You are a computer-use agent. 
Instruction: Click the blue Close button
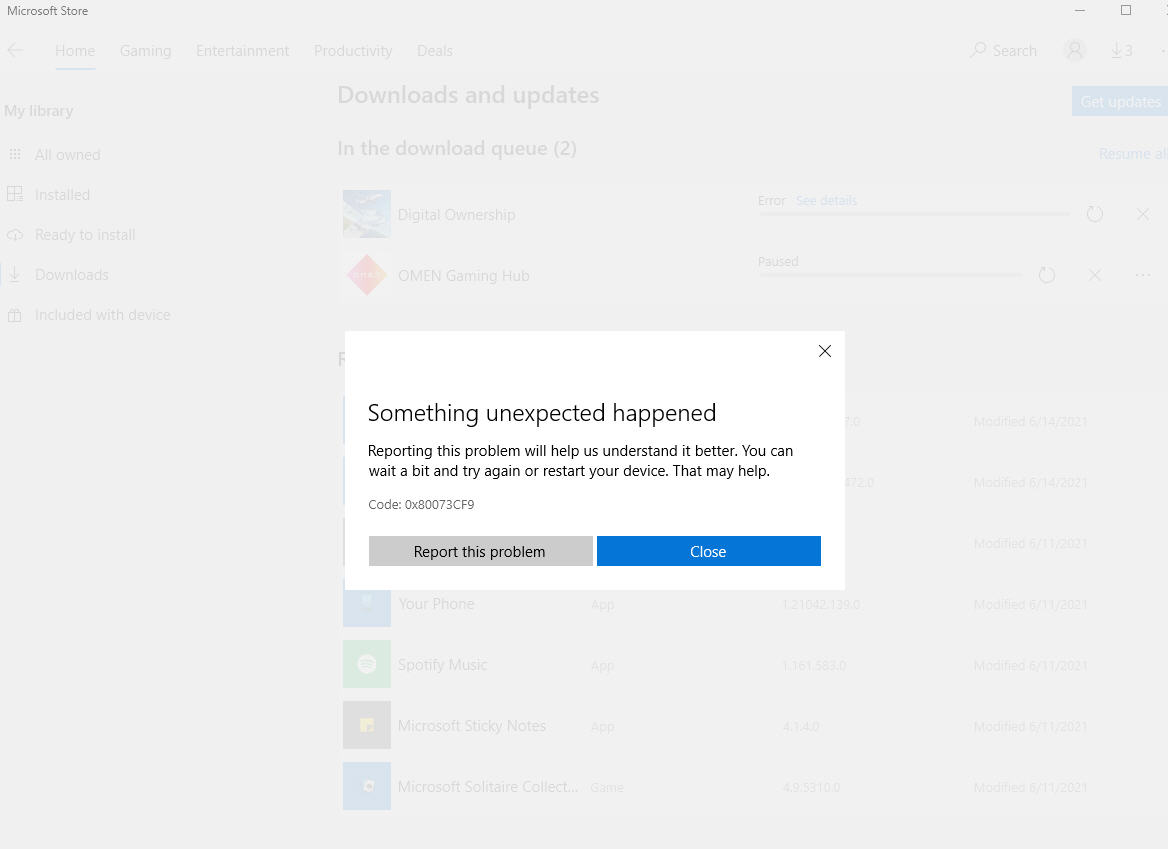pyautogui.click(x=708, y=551)
